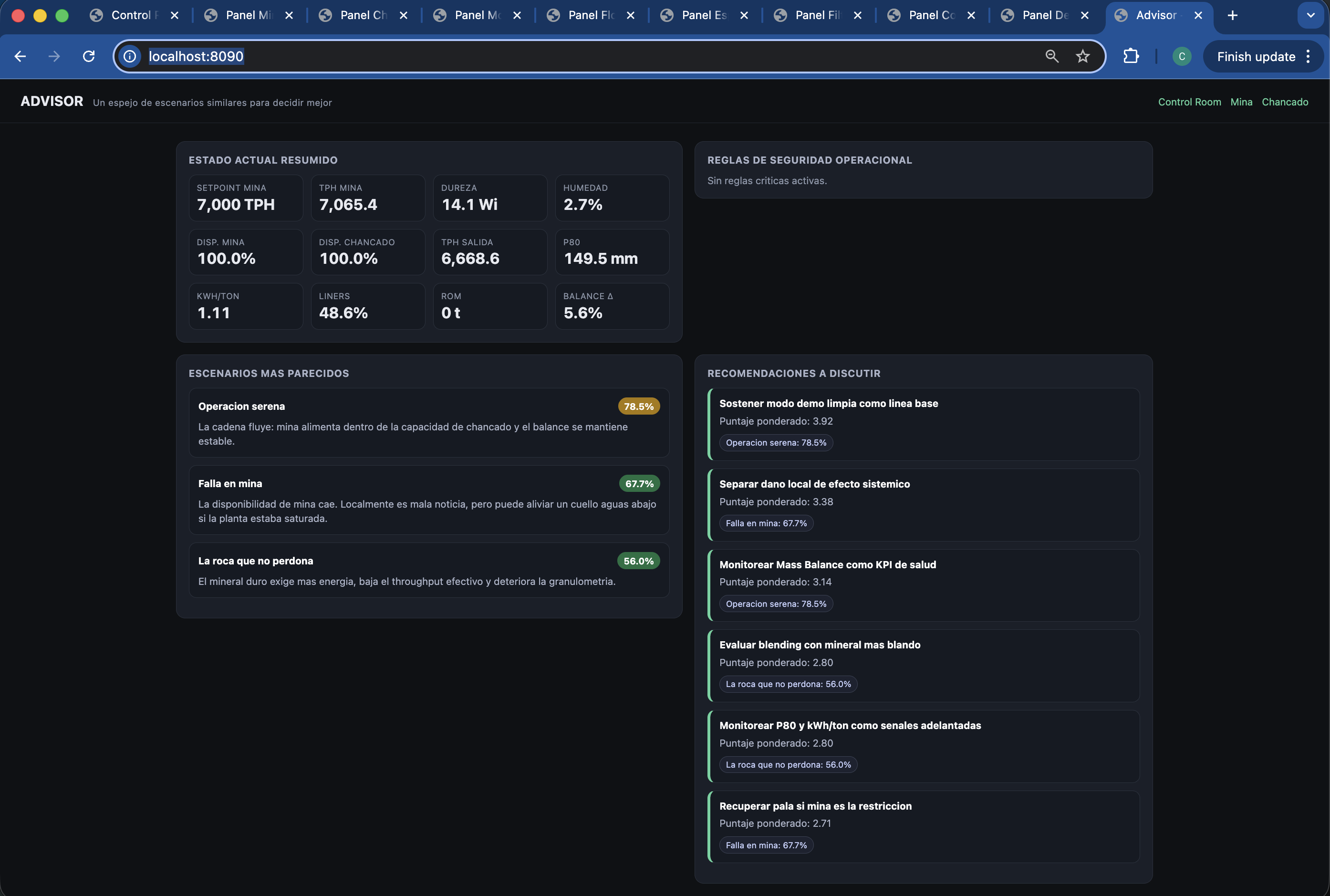
Task: Close the Panel De tab
Action: pyautogui.click(x=1085, y=15)
